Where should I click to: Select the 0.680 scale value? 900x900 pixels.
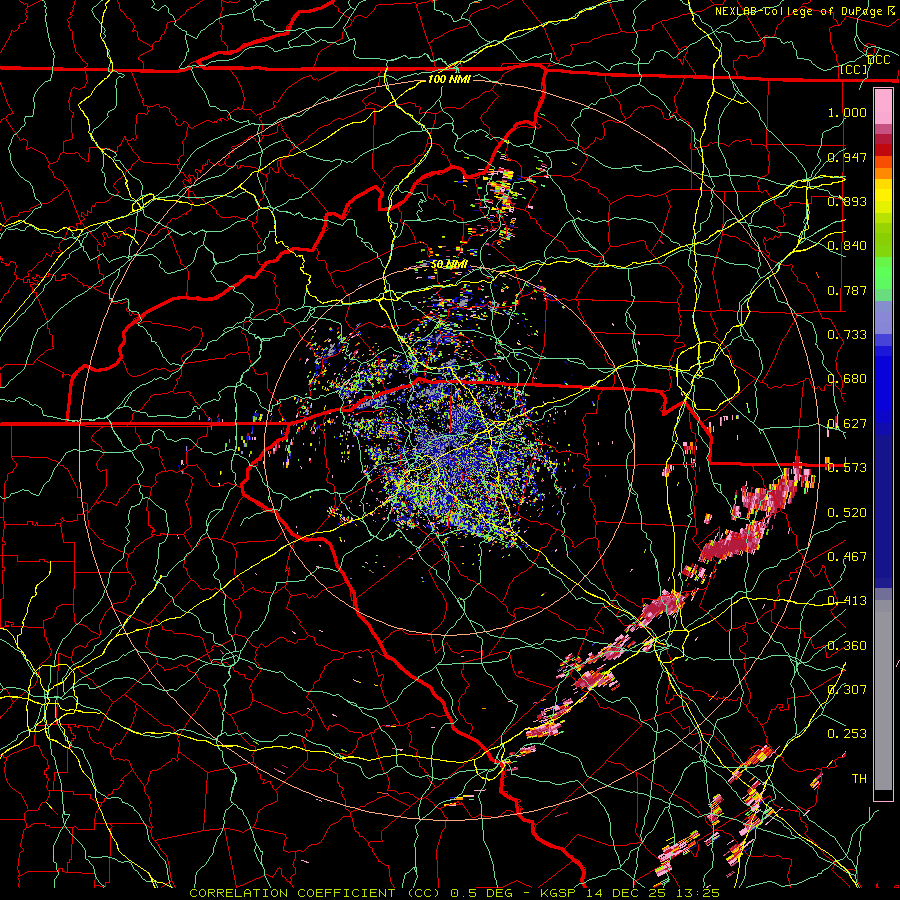click(x=847, y=378)
